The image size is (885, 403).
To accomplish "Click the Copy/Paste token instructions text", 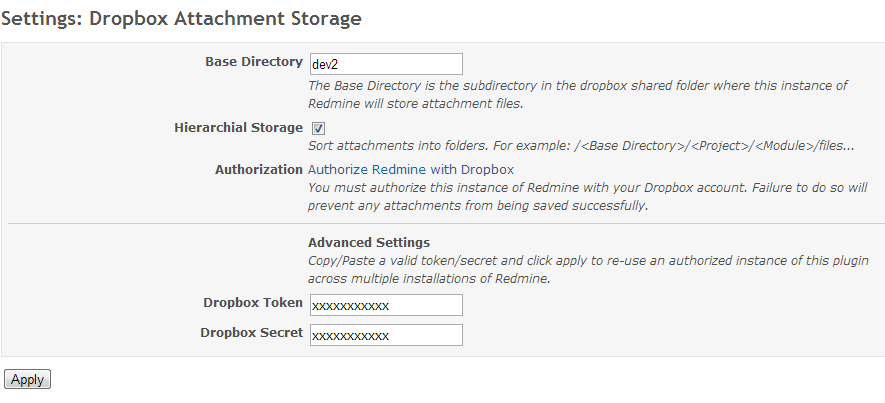I will click(x=578, y=260).
